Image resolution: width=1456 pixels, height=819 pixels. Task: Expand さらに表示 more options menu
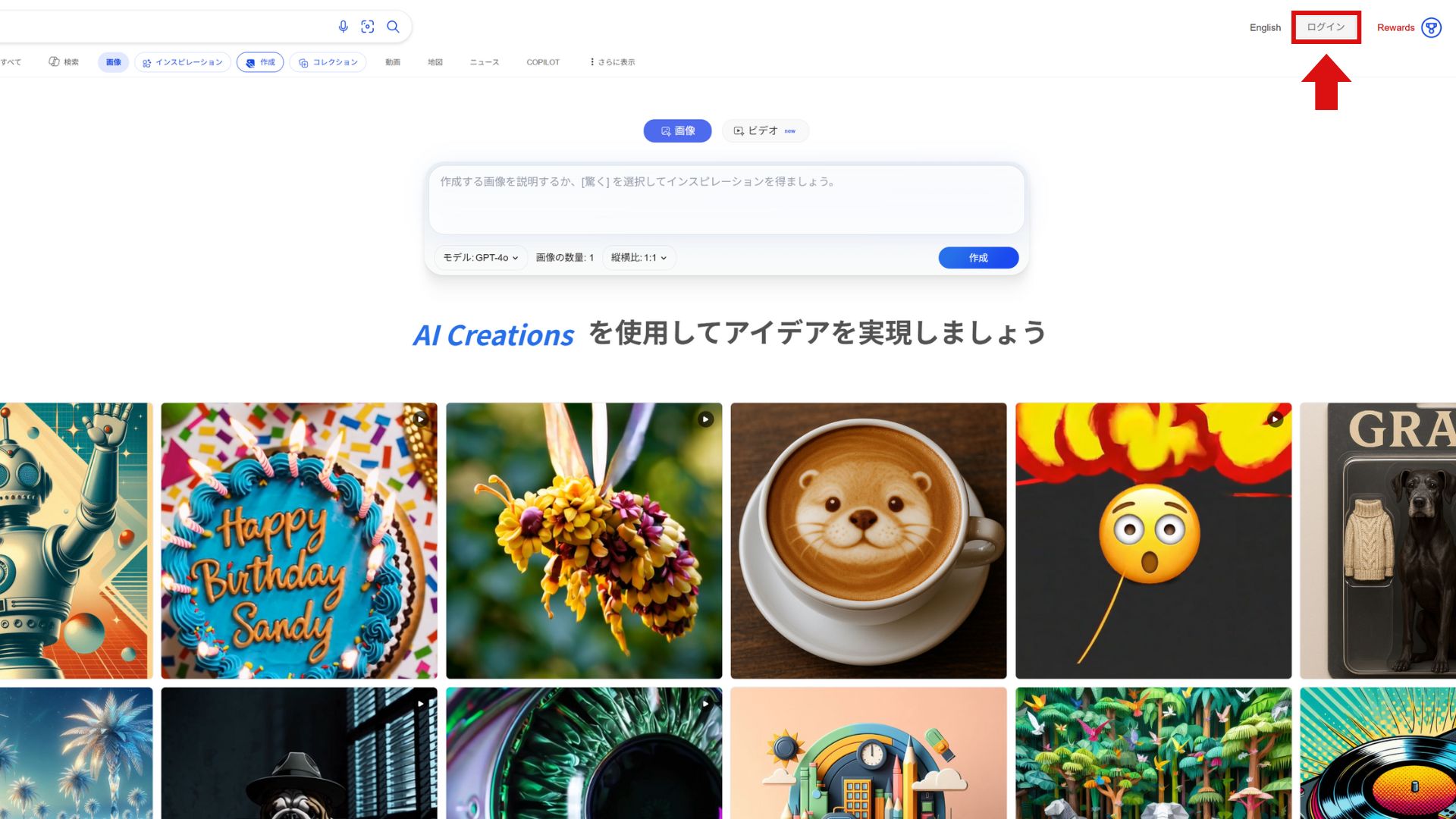click(x=612, y=62)
